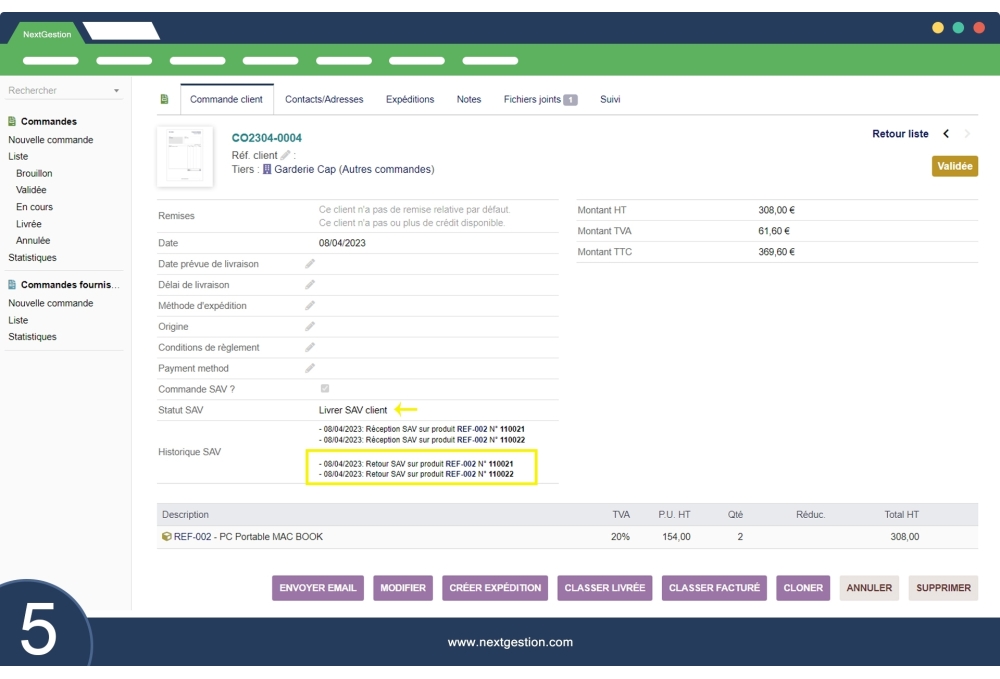This screenshot has height=679, width=1000.
Task: Click the Origine edit pencil icon
Action: tap(310, 327)
